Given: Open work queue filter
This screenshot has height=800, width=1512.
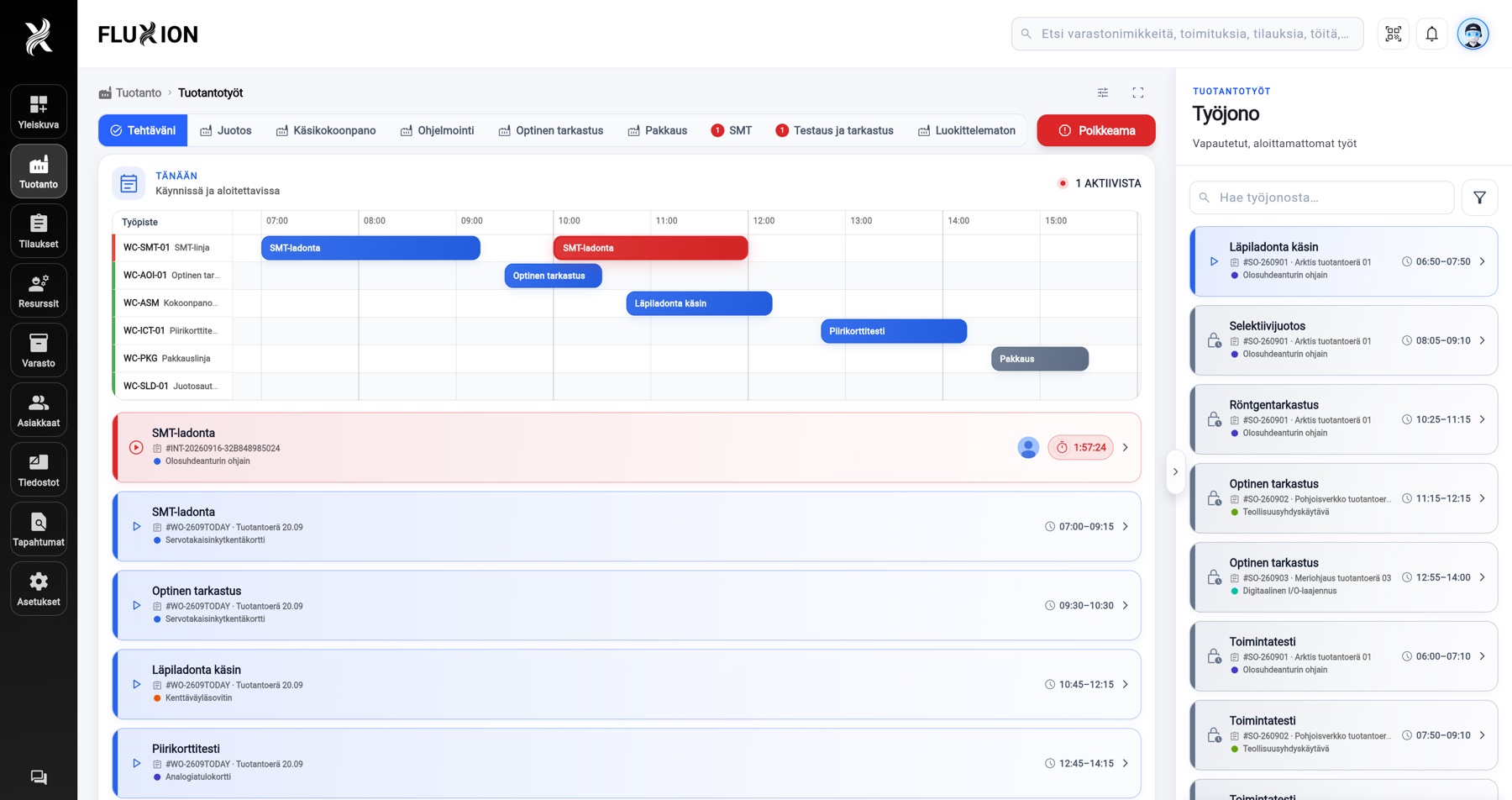Looking at the screenshot, I should 1479,197.
